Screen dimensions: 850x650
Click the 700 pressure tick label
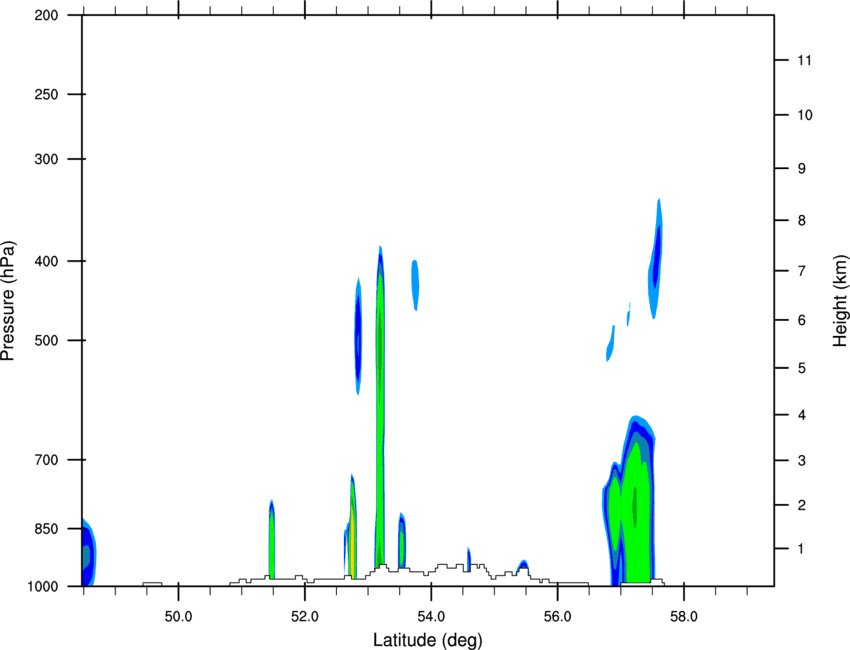pyautogui.click(x=46, y=460)
